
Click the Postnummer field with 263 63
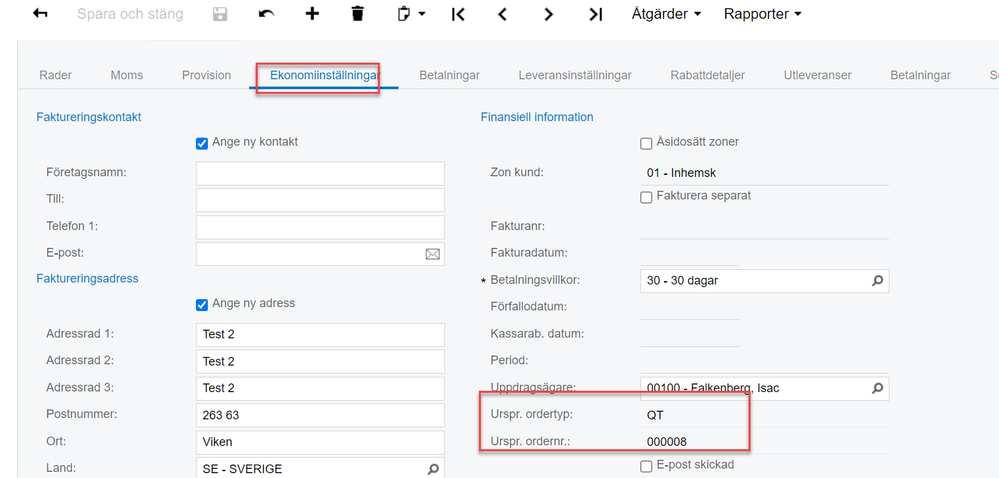320,415
